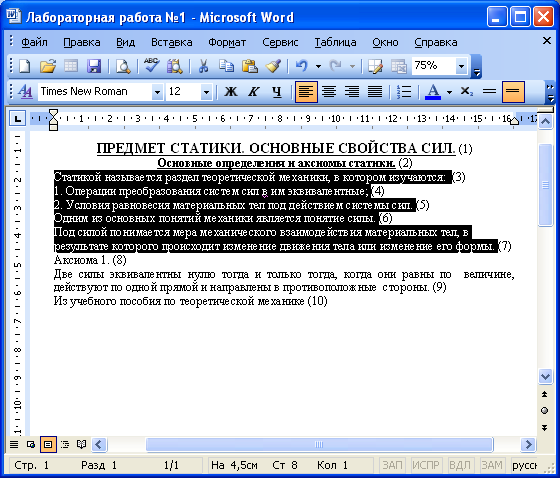Open the 75% zoom dropdown
This screenshot has width=560, height=478.
pos(461,66)
